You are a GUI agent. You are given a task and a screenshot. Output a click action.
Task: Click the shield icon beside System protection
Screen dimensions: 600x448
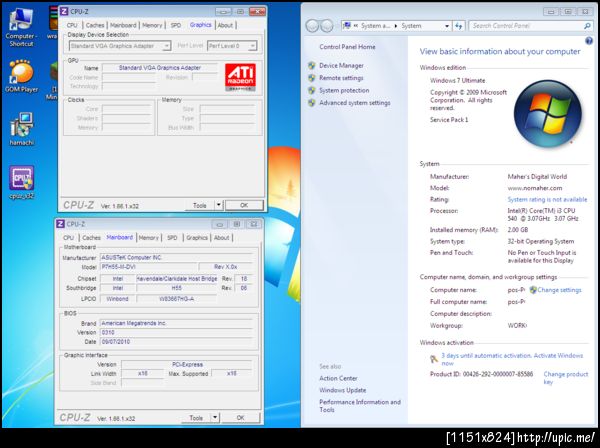pos(311,91)
